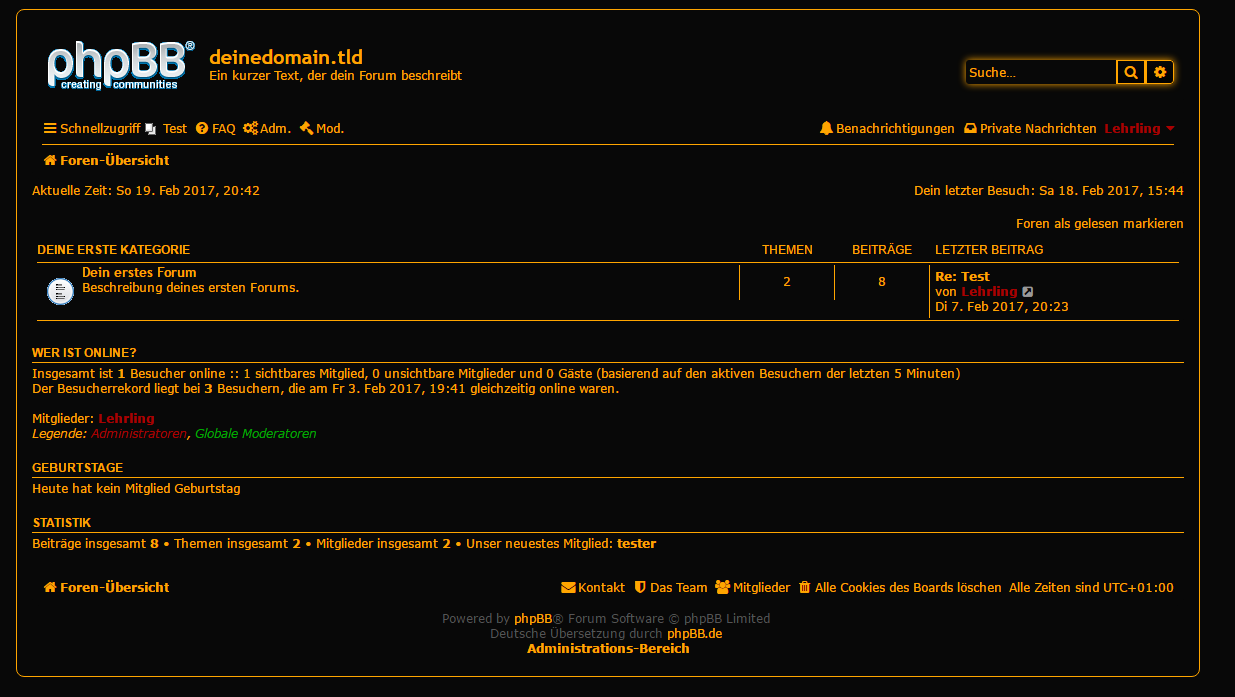Open Mod. moderator control panel
This screenshot has height=697, width=1235.
[x=322, y=129]
